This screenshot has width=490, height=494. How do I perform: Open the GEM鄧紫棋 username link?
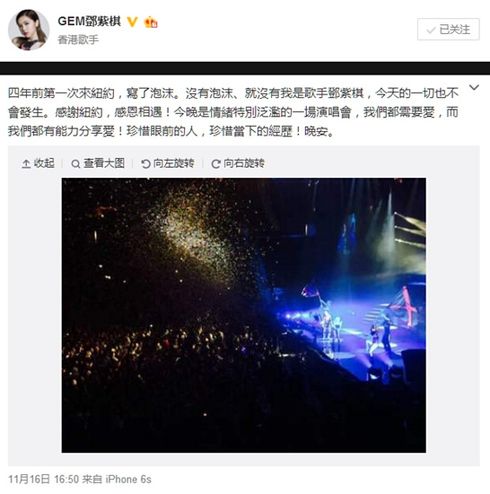click(x=89, y=21)
